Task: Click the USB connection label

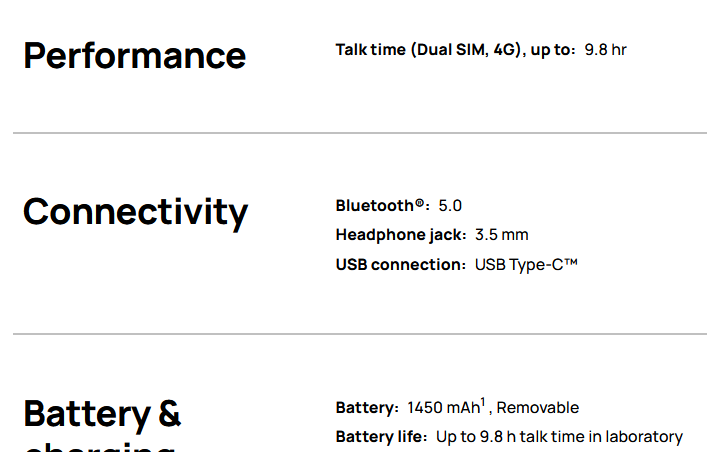Action: pyautogui.click(x=400, y=265)
